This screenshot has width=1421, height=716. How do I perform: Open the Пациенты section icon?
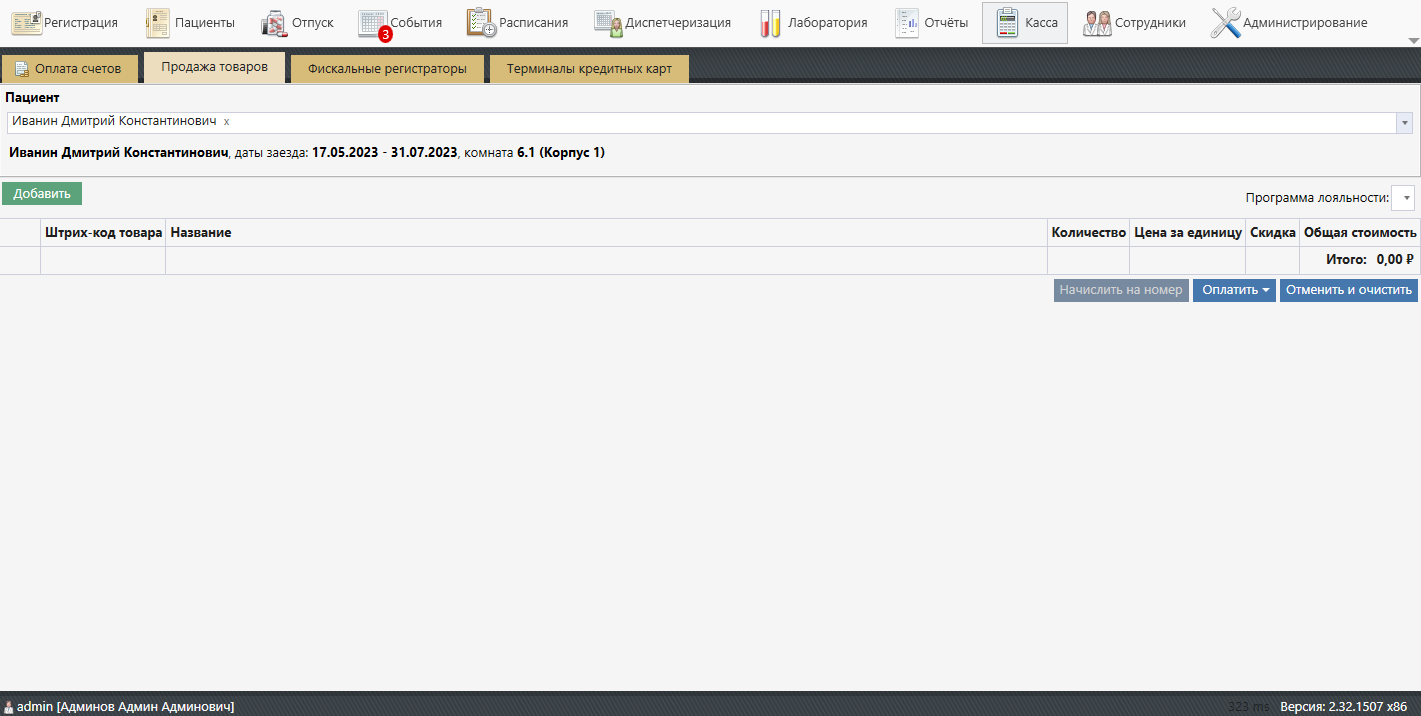click(158, 23)
